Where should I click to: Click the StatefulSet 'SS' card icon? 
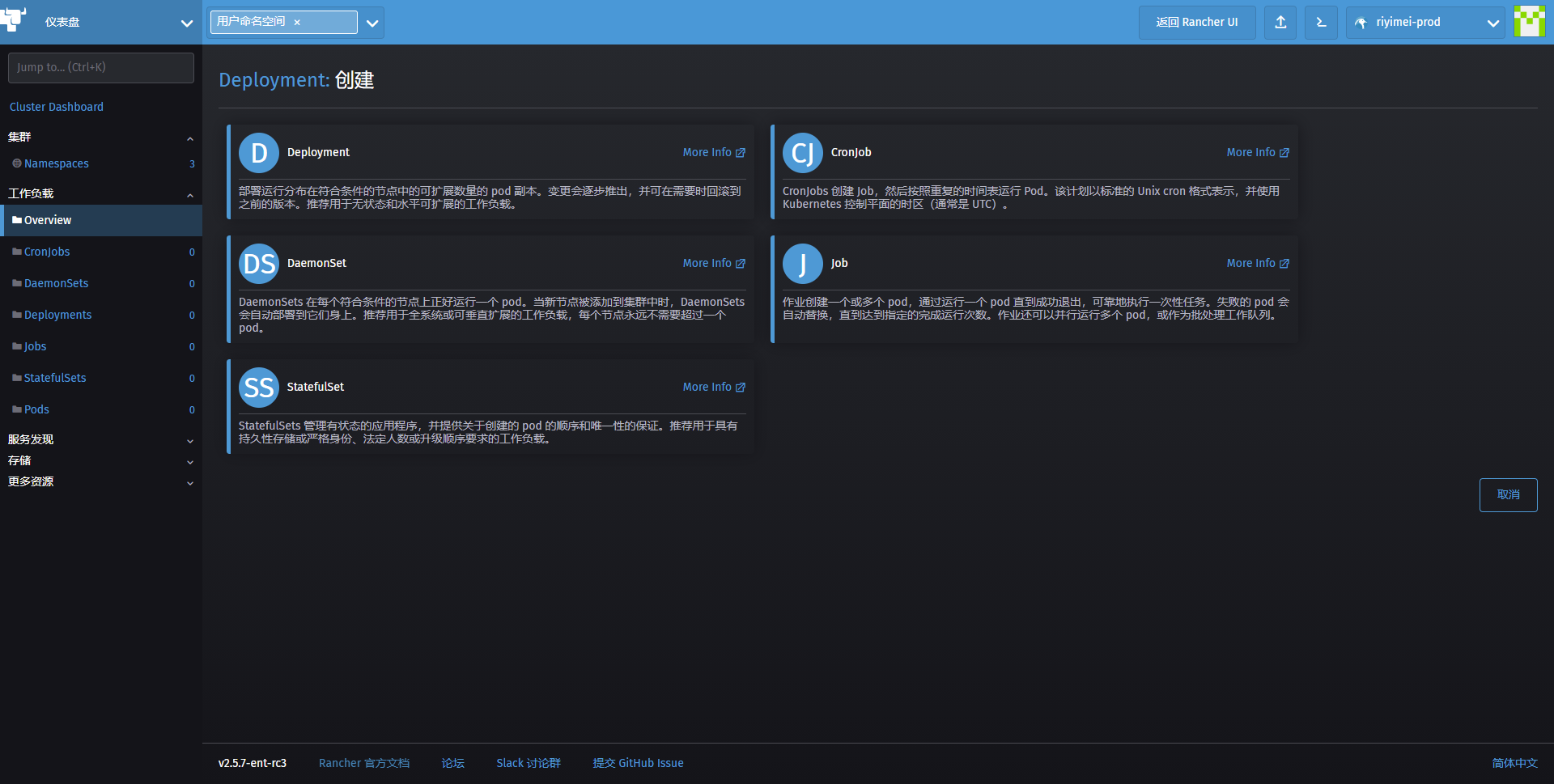[259, 388]
